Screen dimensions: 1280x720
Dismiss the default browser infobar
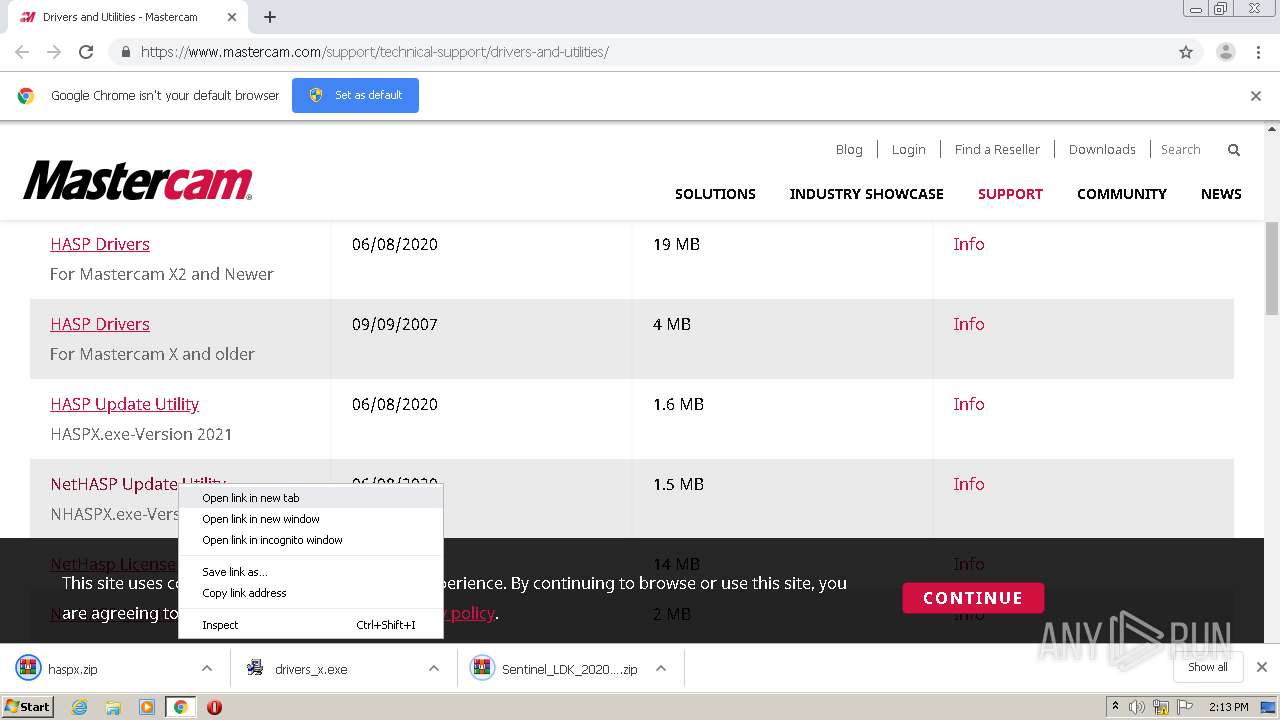click(x=1256, y=96)
